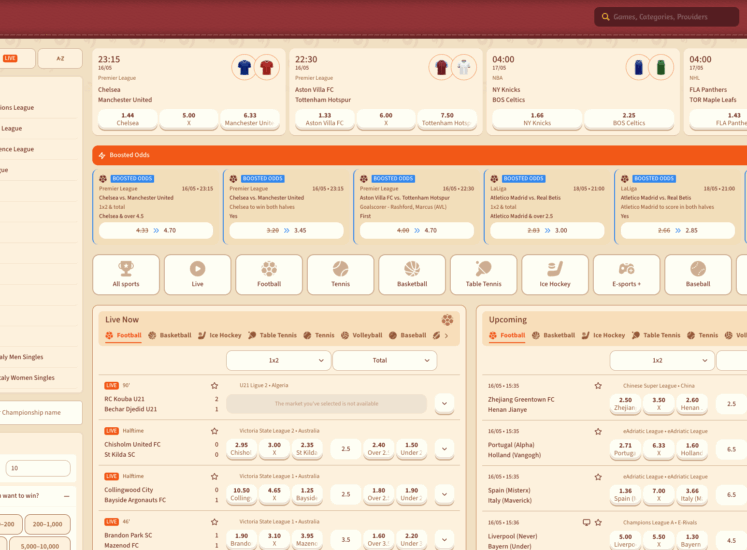Click the search magnifier icon

tap(606, 17)
